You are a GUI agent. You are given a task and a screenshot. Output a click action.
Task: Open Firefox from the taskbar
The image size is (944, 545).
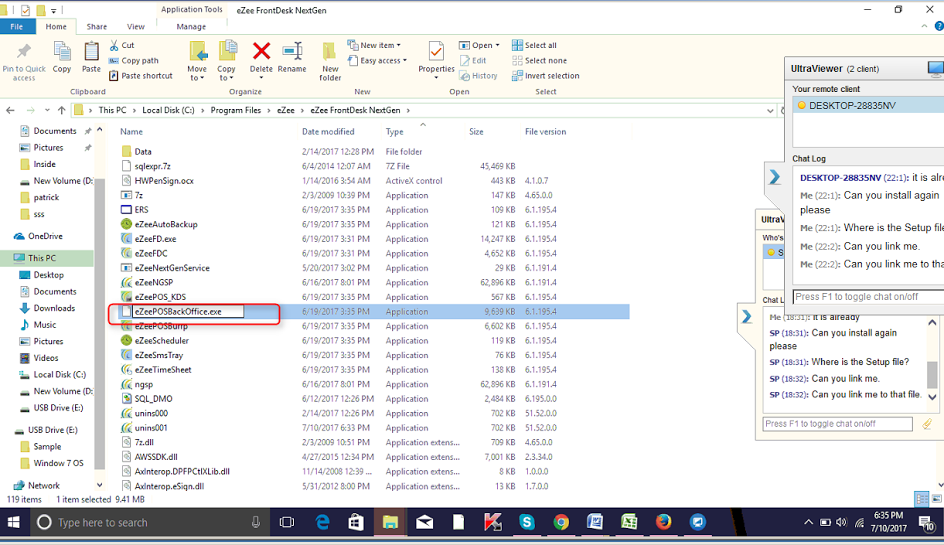tap(663, 522)
